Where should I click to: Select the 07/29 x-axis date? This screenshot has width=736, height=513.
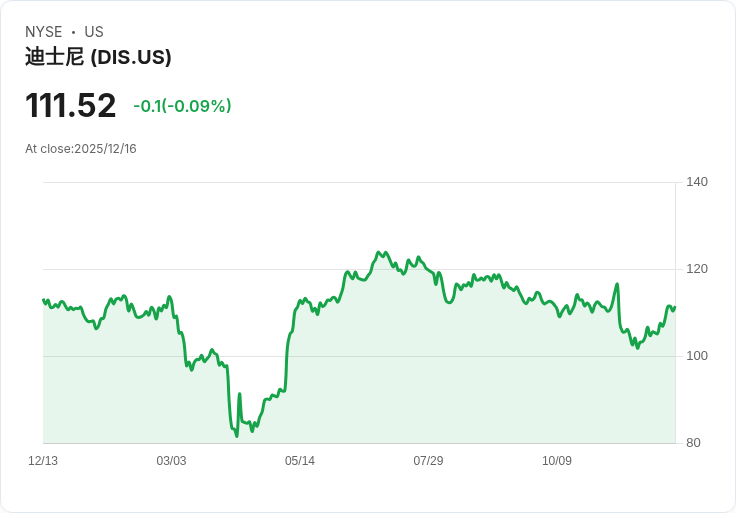click(x=428, y=461)
